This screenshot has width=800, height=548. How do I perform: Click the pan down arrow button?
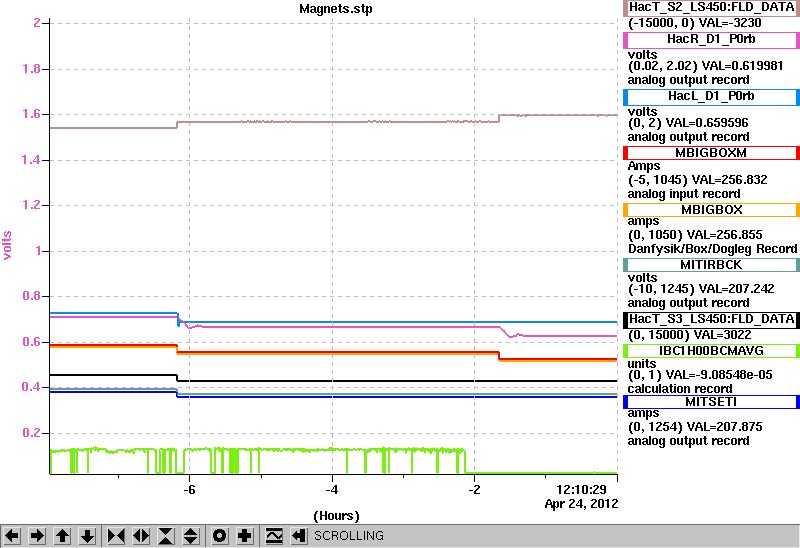[x=88, y=536]
